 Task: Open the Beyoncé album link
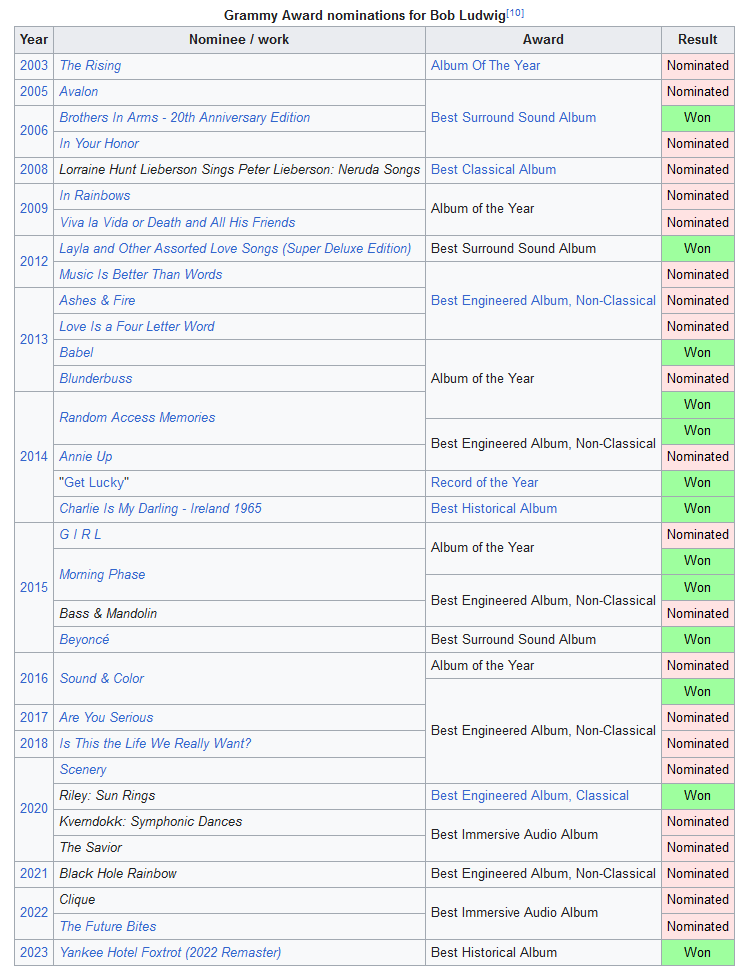click(84, 640)
